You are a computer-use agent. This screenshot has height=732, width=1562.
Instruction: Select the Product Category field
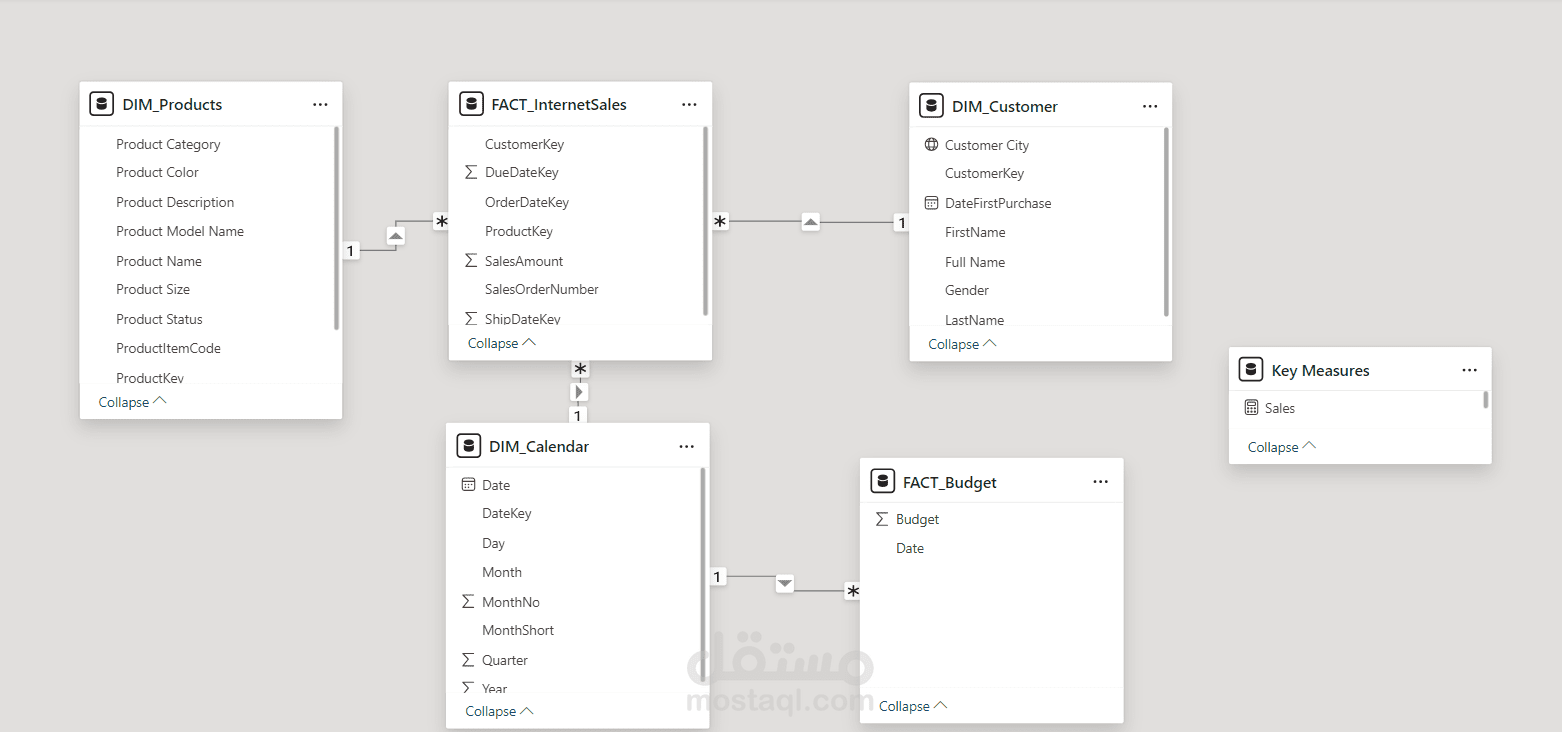168,144
